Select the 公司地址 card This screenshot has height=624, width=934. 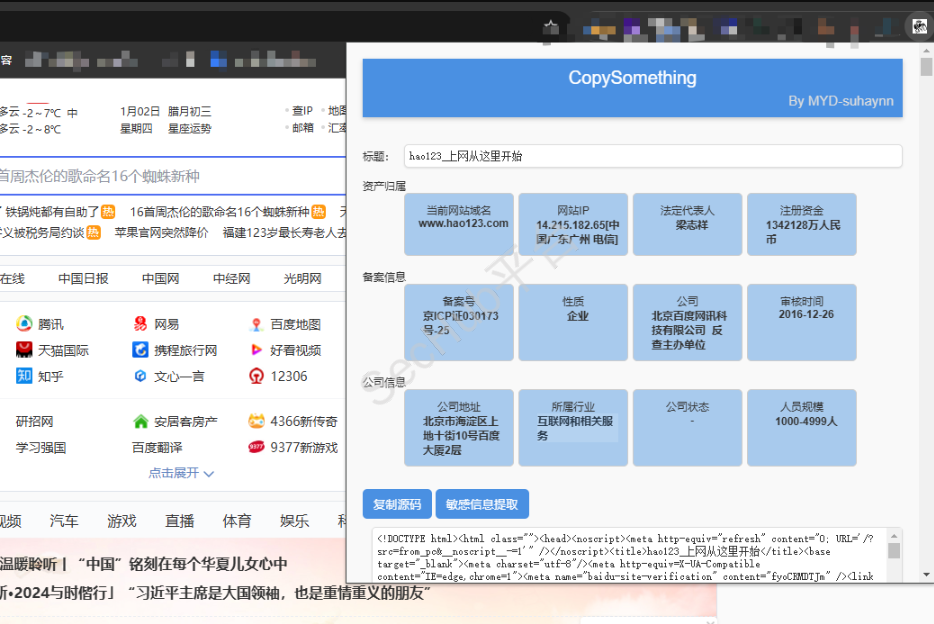coord(459,428)
